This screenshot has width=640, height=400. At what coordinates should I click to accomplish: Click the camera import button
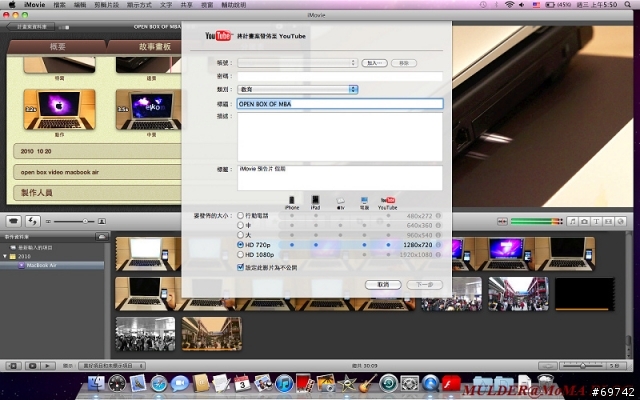(13, 221)
